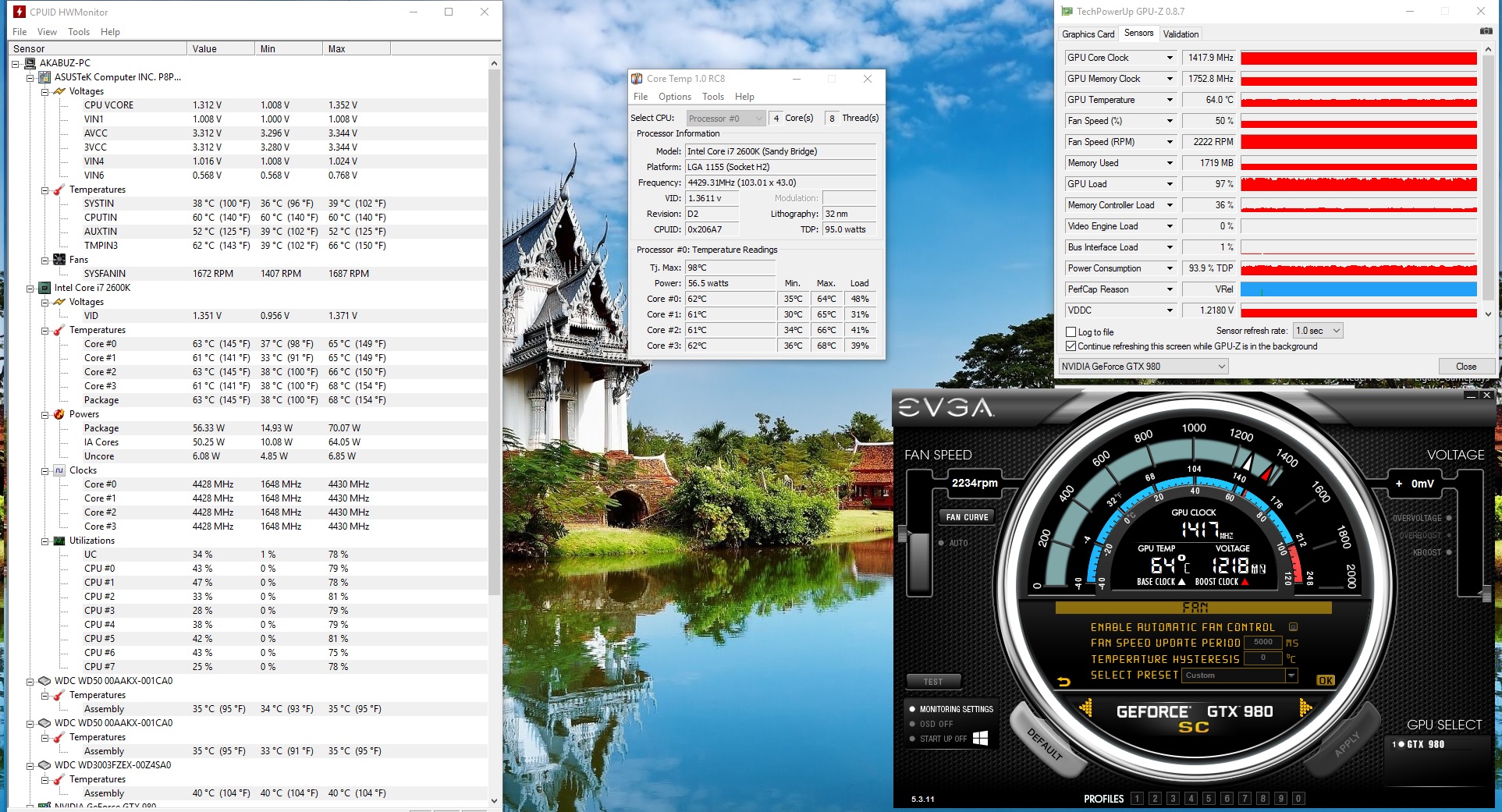Click the Fans icon under ASUSTeK
1502x812 pixels.
point(59,260)
